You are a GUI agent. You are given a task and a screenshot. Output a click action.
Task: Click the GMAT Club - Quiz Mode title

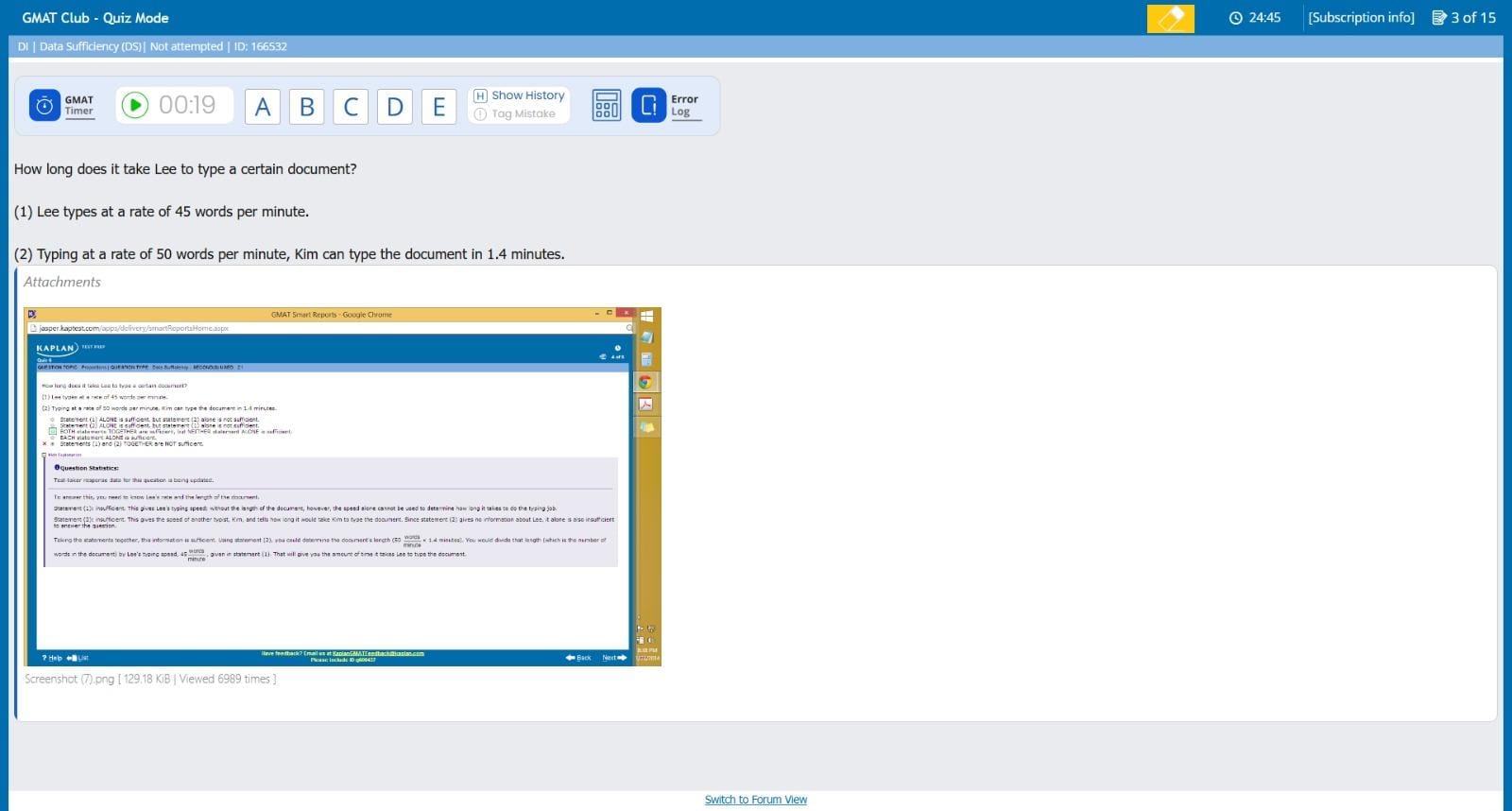[95, 18]
